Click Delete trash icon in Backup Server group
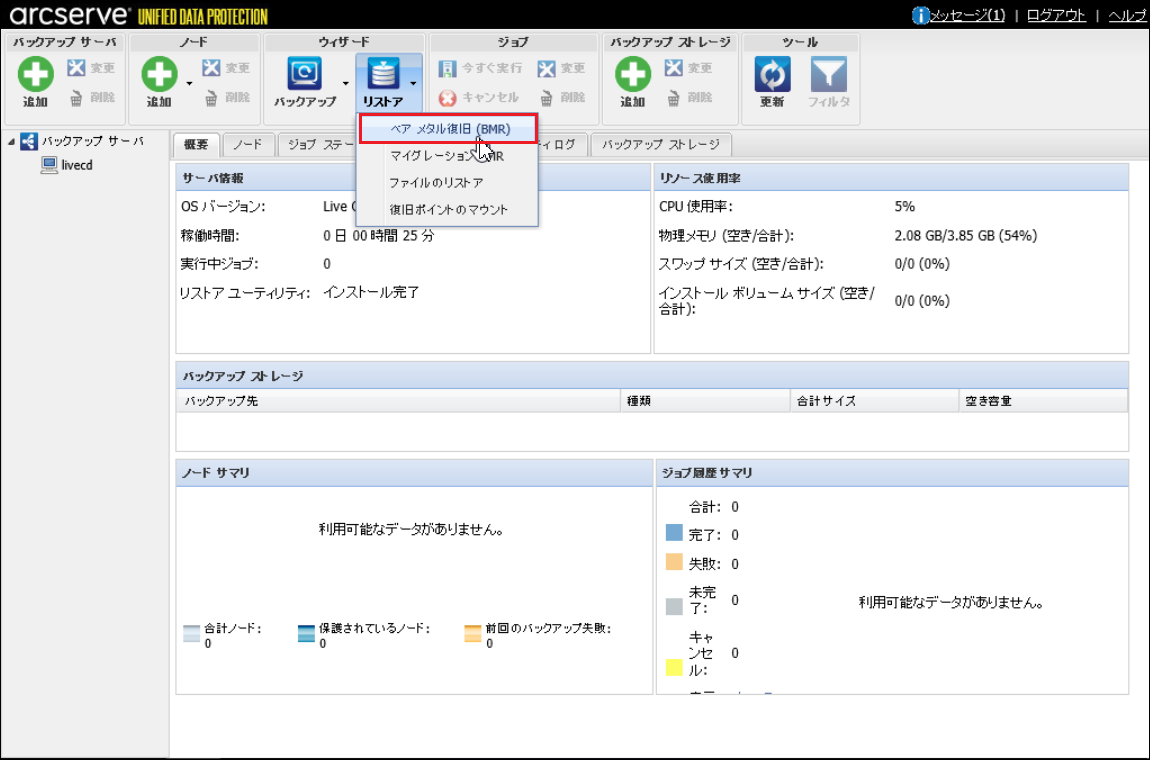The width and height of the screenshot is (1150, 760). click(x=76, y=98)
